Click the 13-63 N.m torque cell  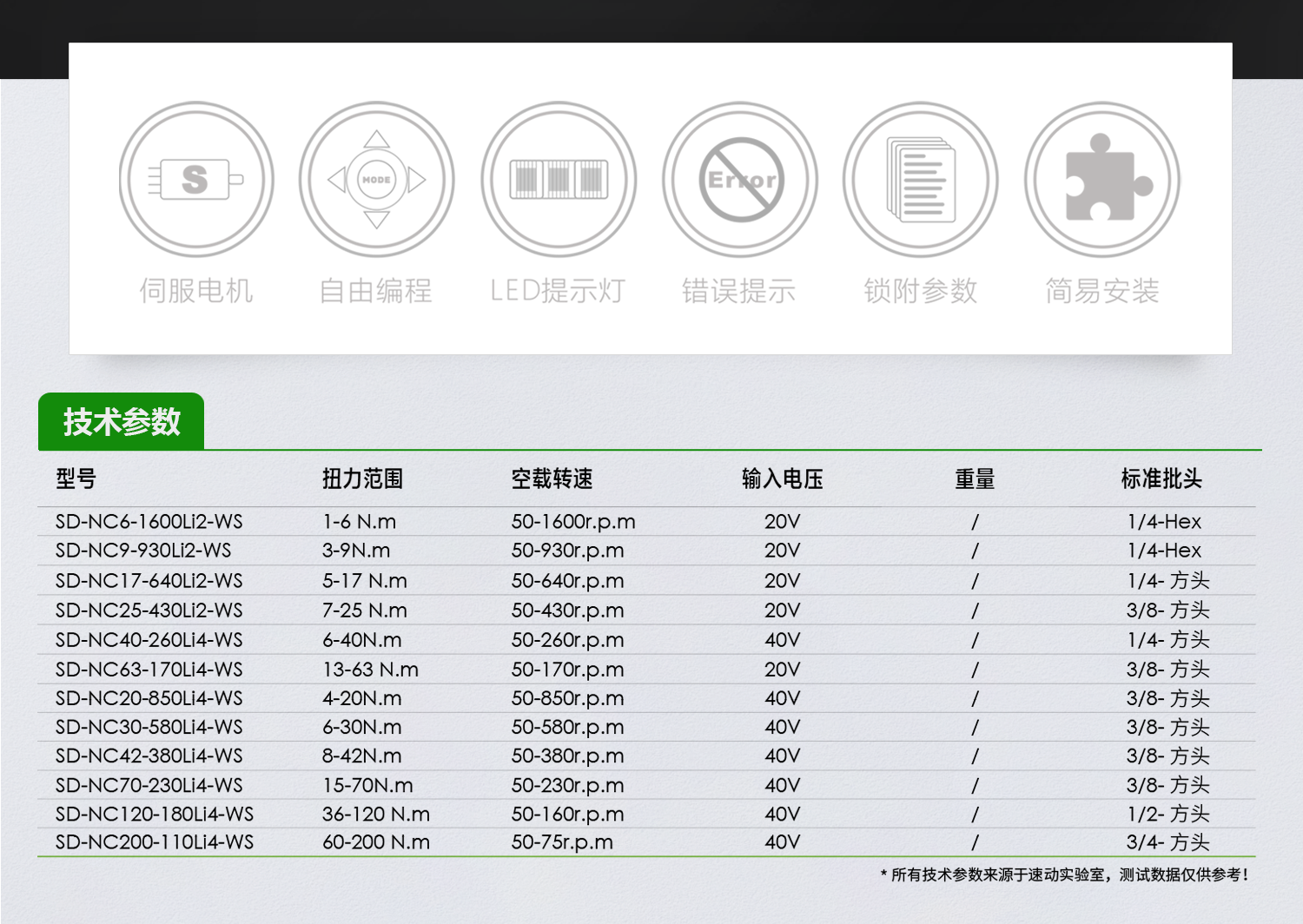(370, 670)
